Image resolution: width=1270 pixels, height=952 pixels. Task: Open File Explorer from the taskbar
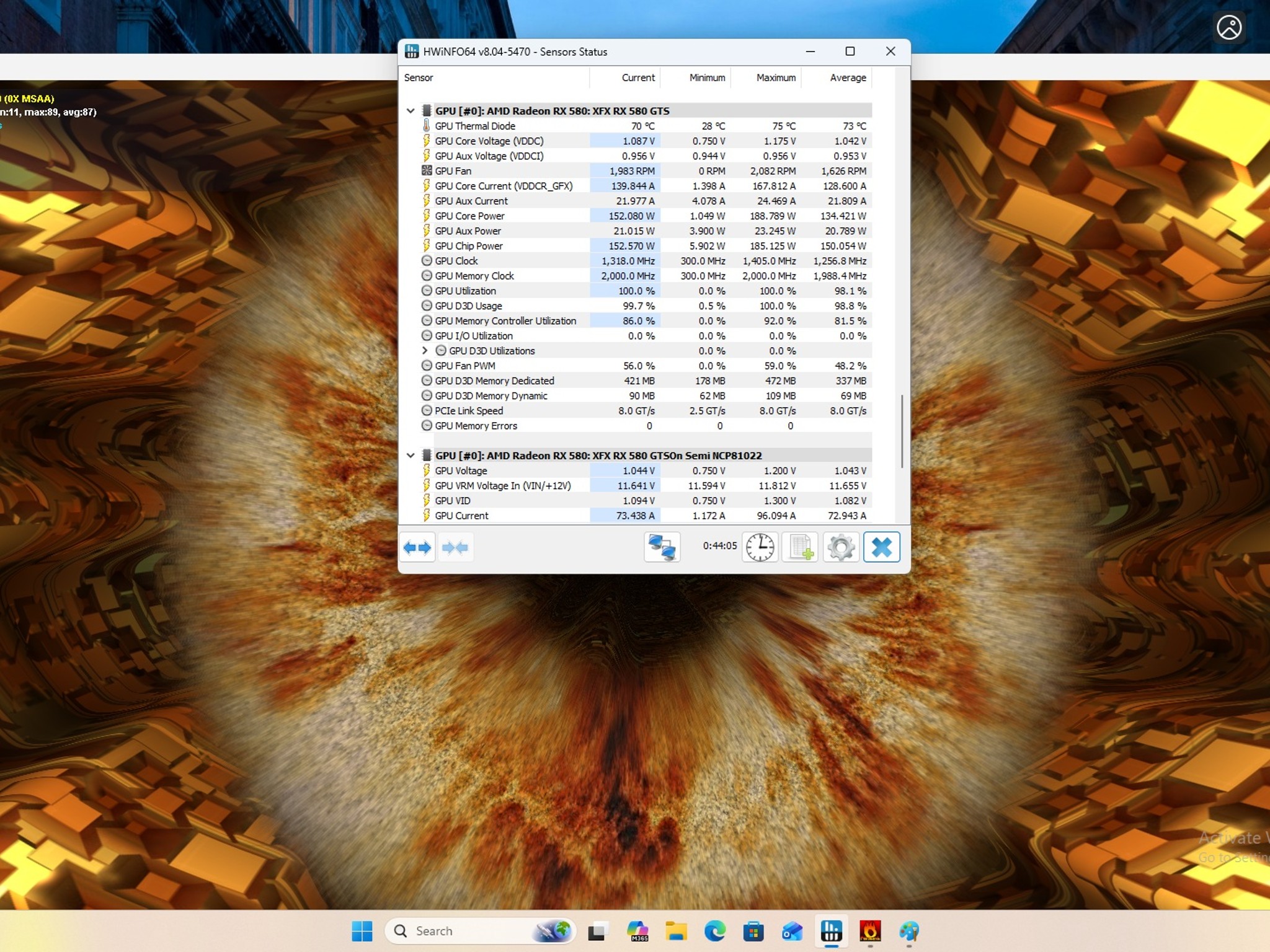click(676, 931)
